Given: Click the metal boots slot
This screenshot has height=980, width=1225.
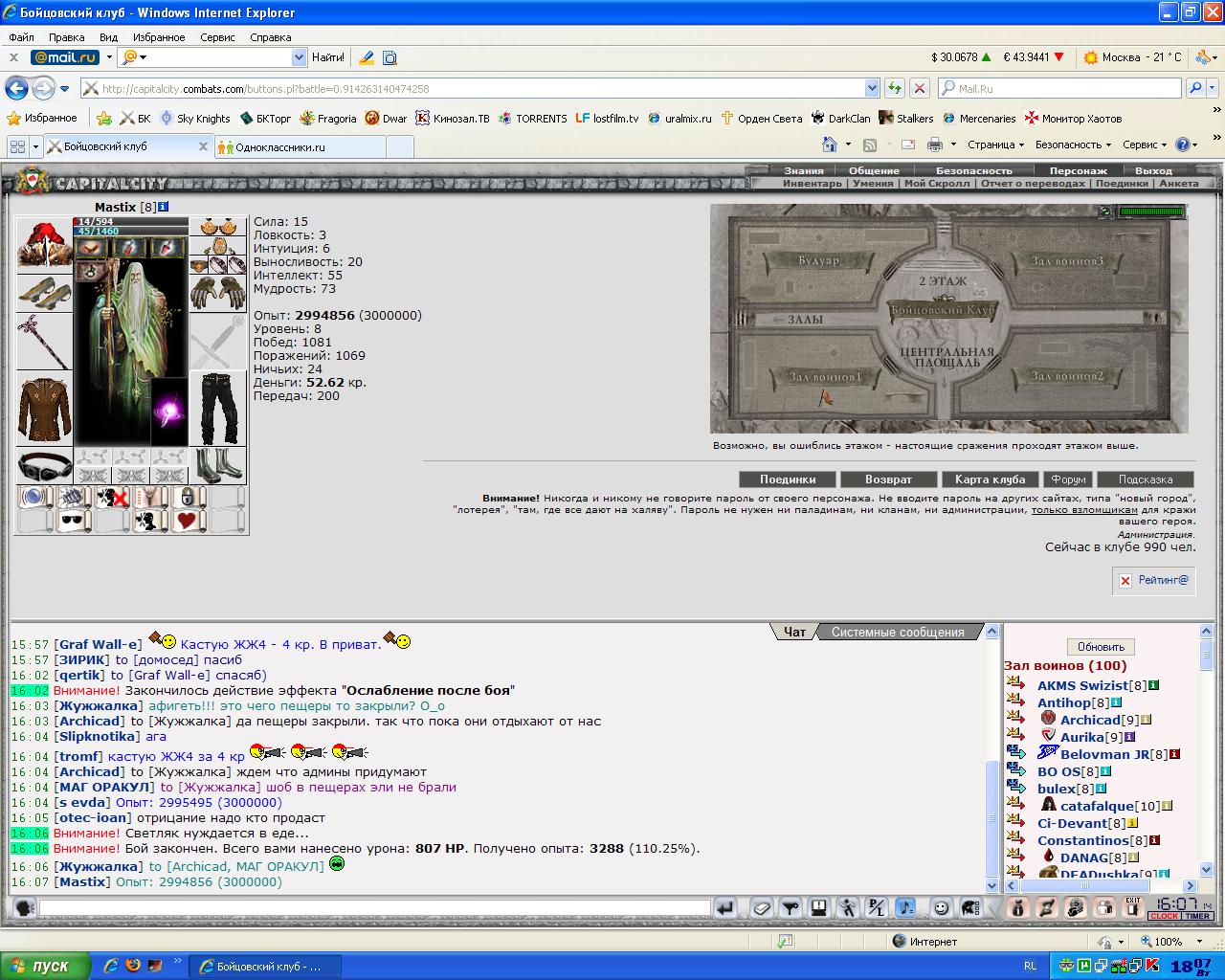Looking at the screenshot, I should [x=217, y=466].
